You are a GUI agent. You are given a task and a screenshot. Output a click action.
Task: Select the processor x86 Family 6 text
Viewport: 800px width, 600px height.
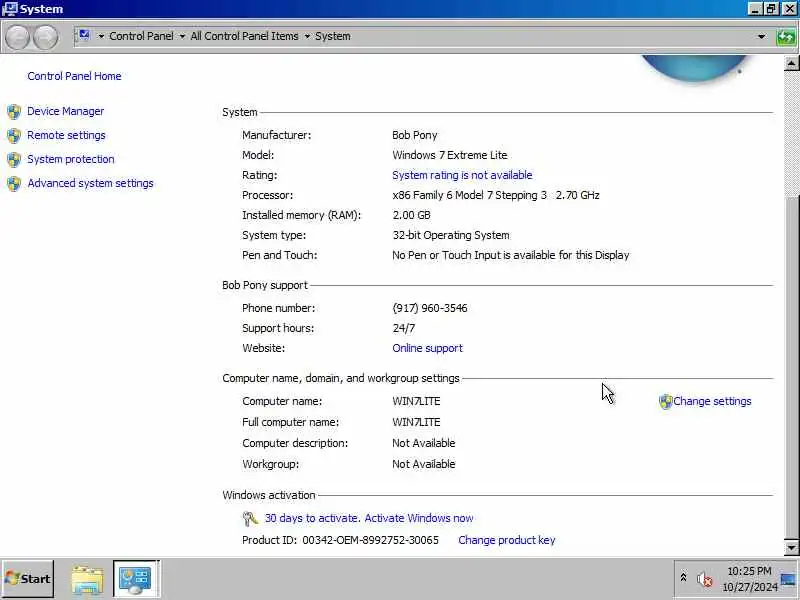[x=495, y=195]
